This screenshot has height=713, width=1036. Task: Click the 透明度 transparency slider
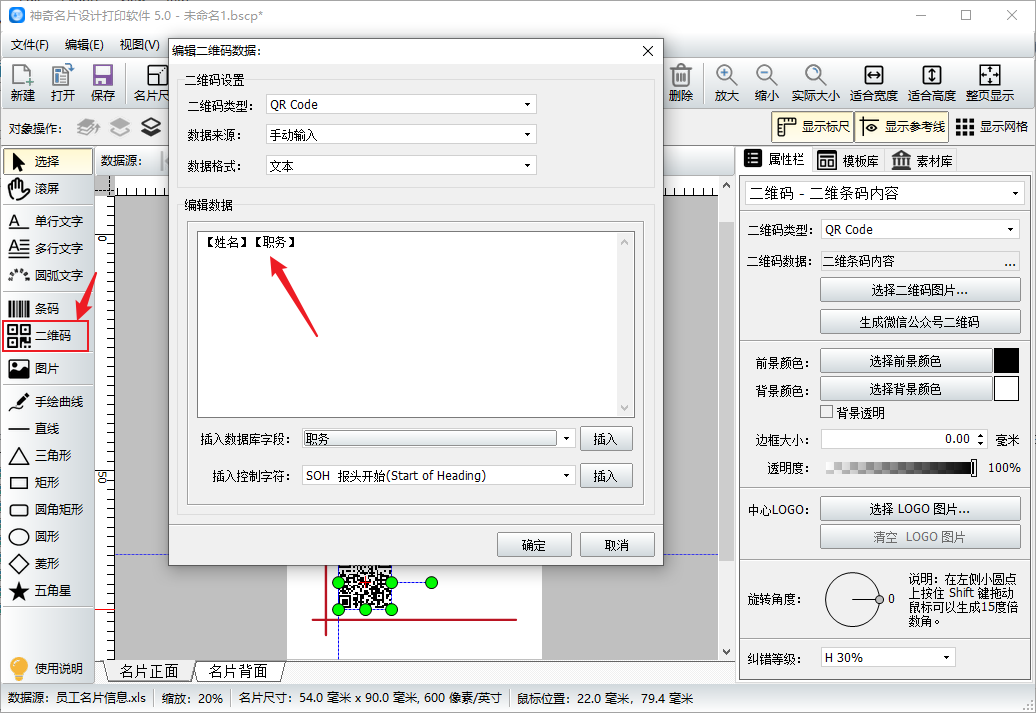(x=901, y=468)
